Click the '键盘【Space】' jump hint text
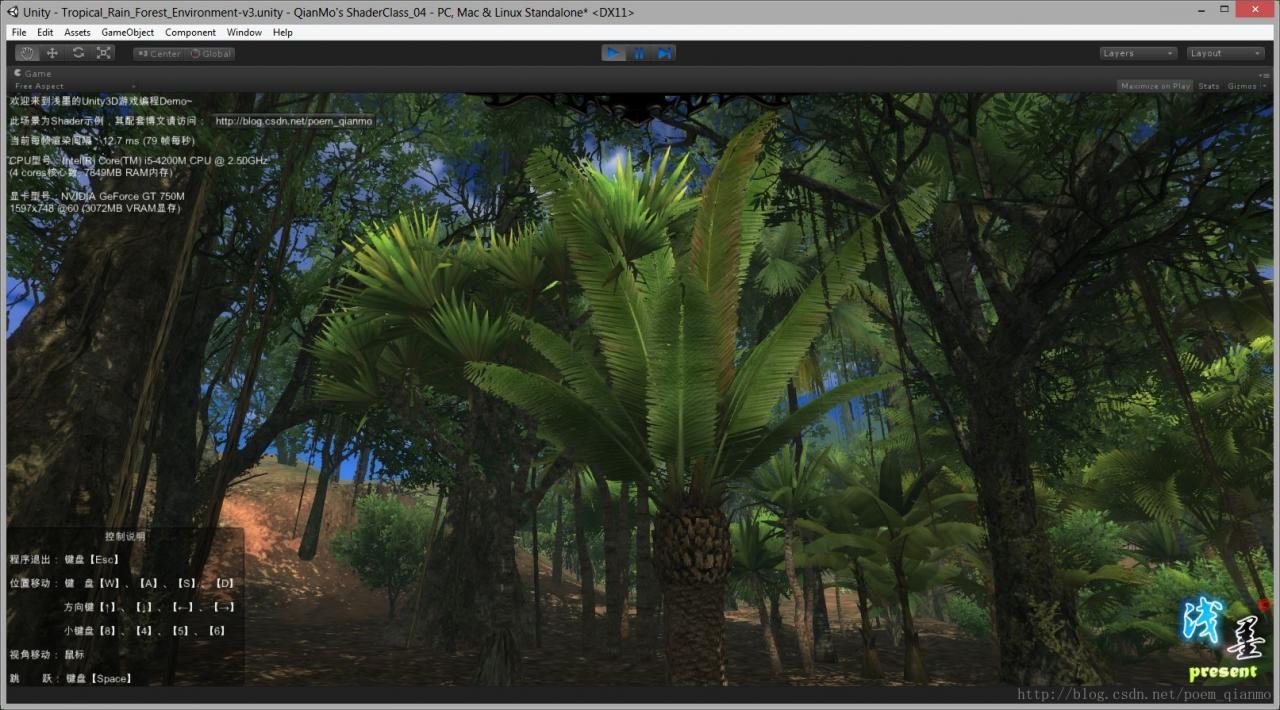The image size is (1280, 710). click(x=99, y=679)
